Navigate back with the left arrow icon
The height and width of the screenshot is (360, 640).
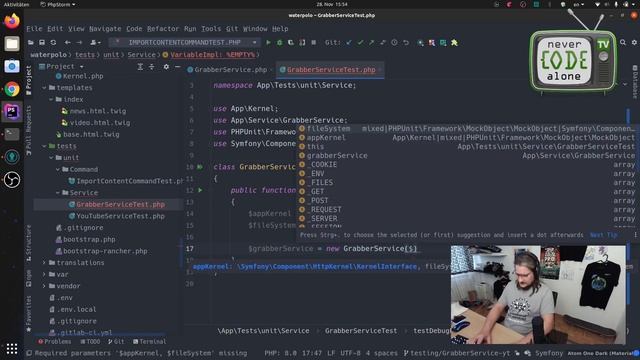68,42
